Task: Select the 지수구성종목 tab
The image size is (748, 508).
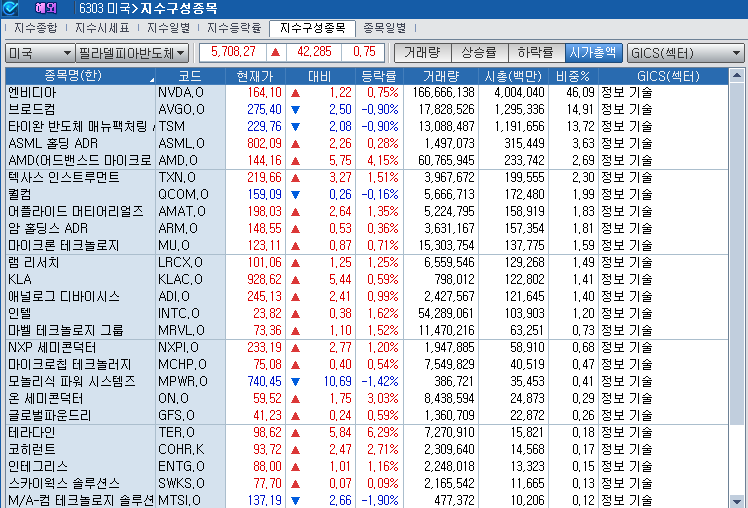Action: pyautogui.click(x=312, y=28)
